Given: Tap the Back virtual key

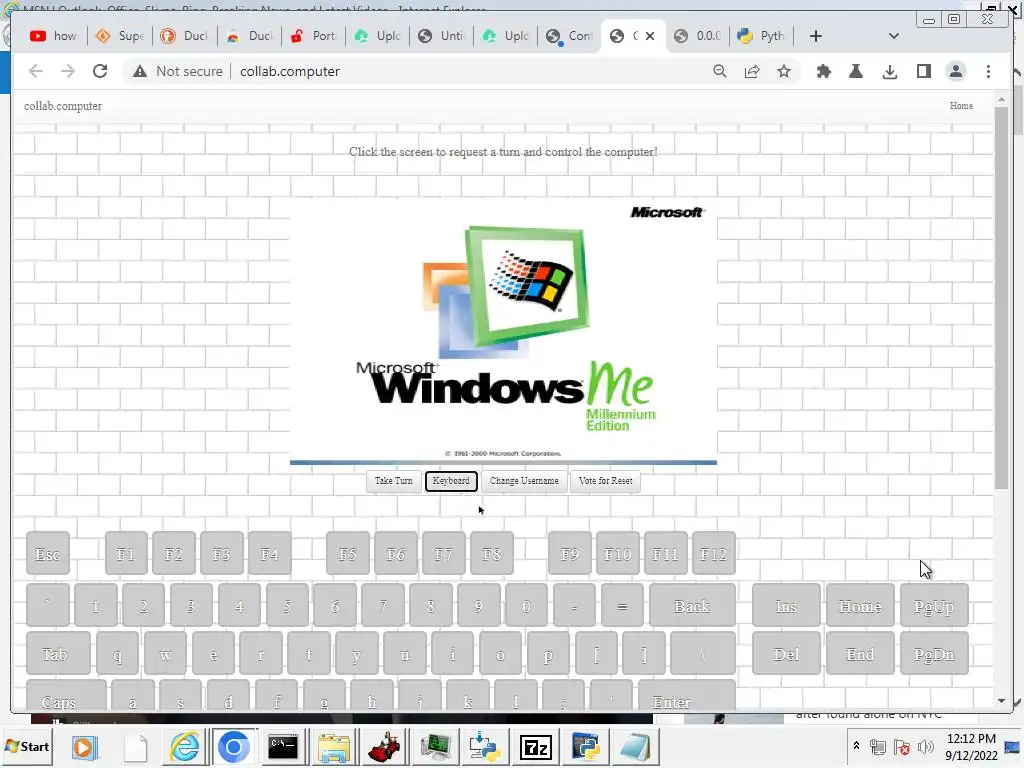Looking at the screenshot, I should (692, 606).
